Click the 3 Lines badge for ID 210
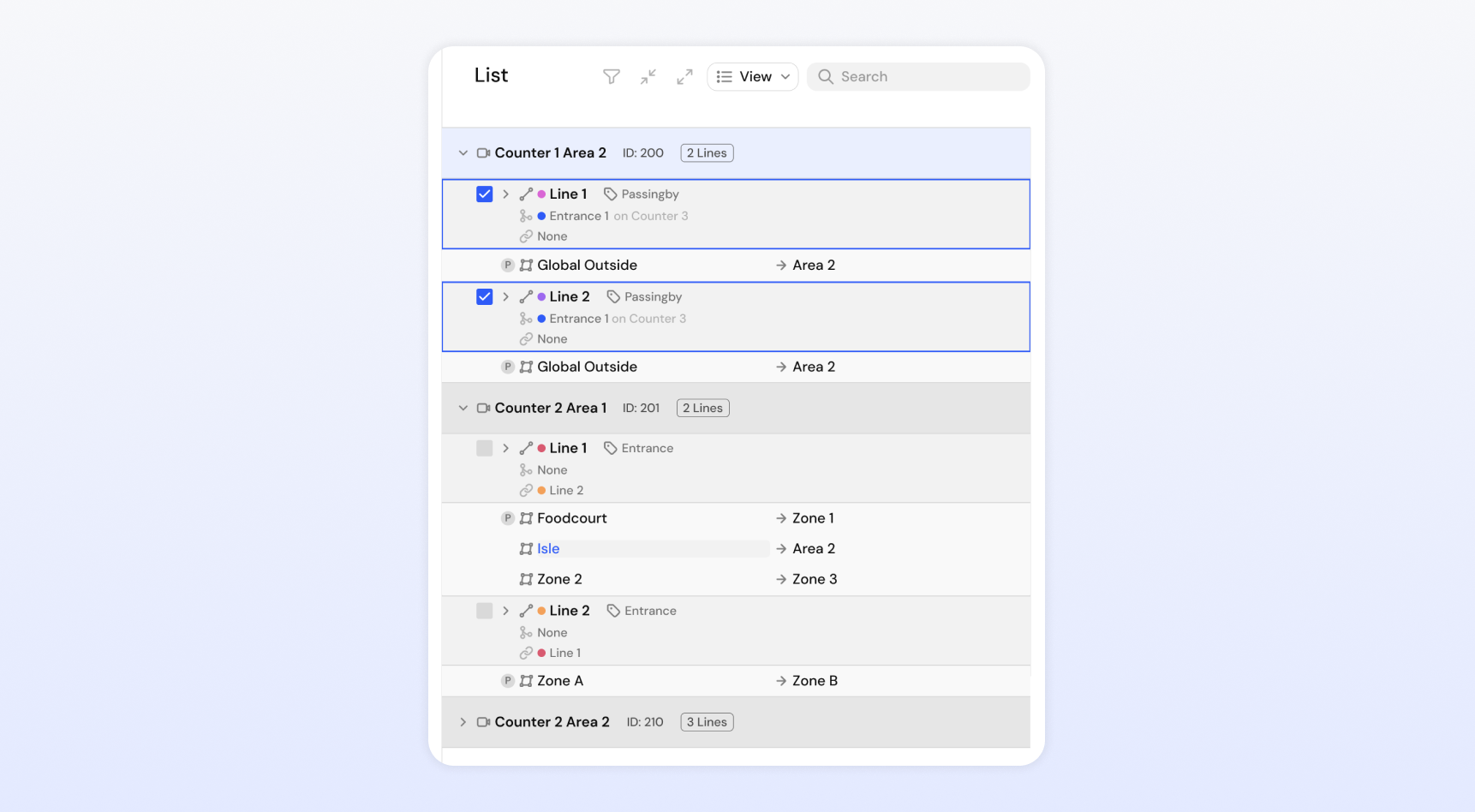Viewport: 1475px width, 812px height. point(708,722)
